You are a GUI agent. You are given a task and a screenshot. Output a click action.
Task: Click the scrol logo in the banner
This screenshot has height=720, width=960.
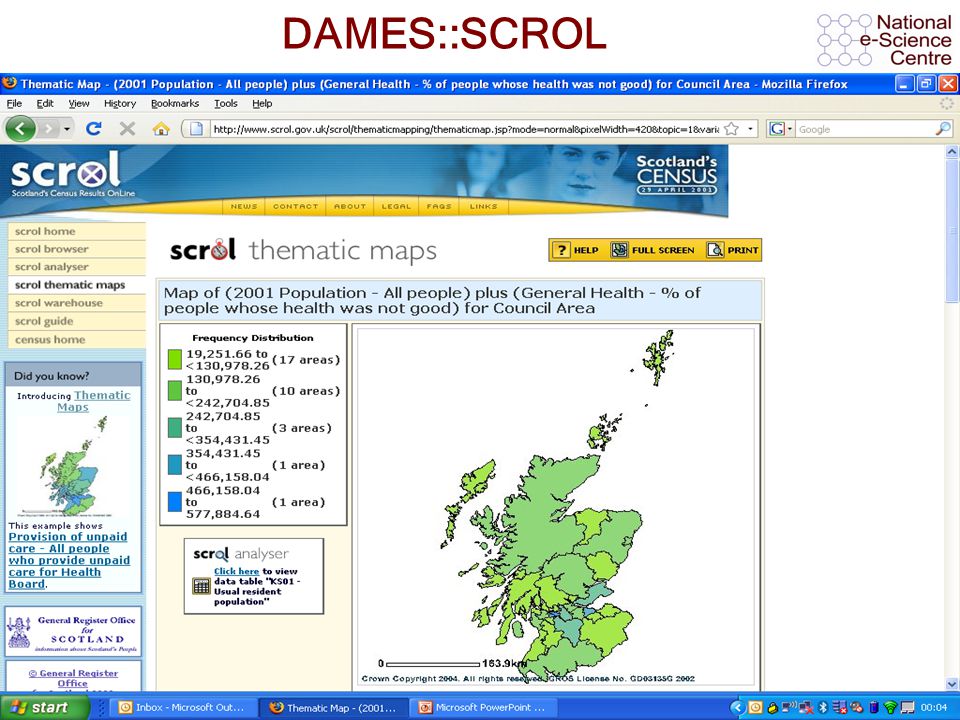[72, 173]
